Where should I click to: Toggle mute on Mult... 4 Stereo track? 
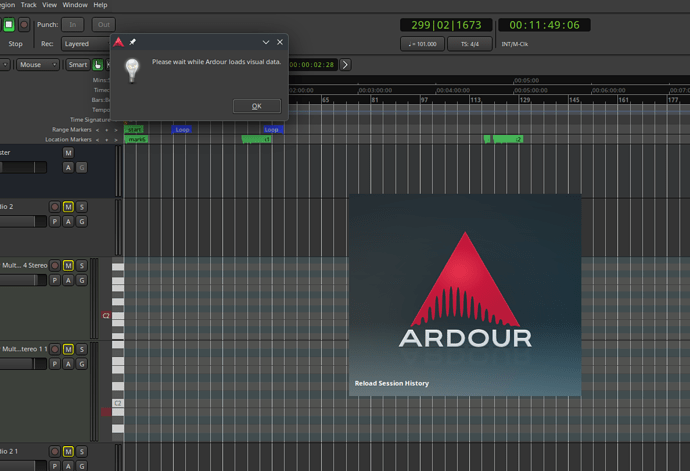pyautogui.click(x=68, y=265)
